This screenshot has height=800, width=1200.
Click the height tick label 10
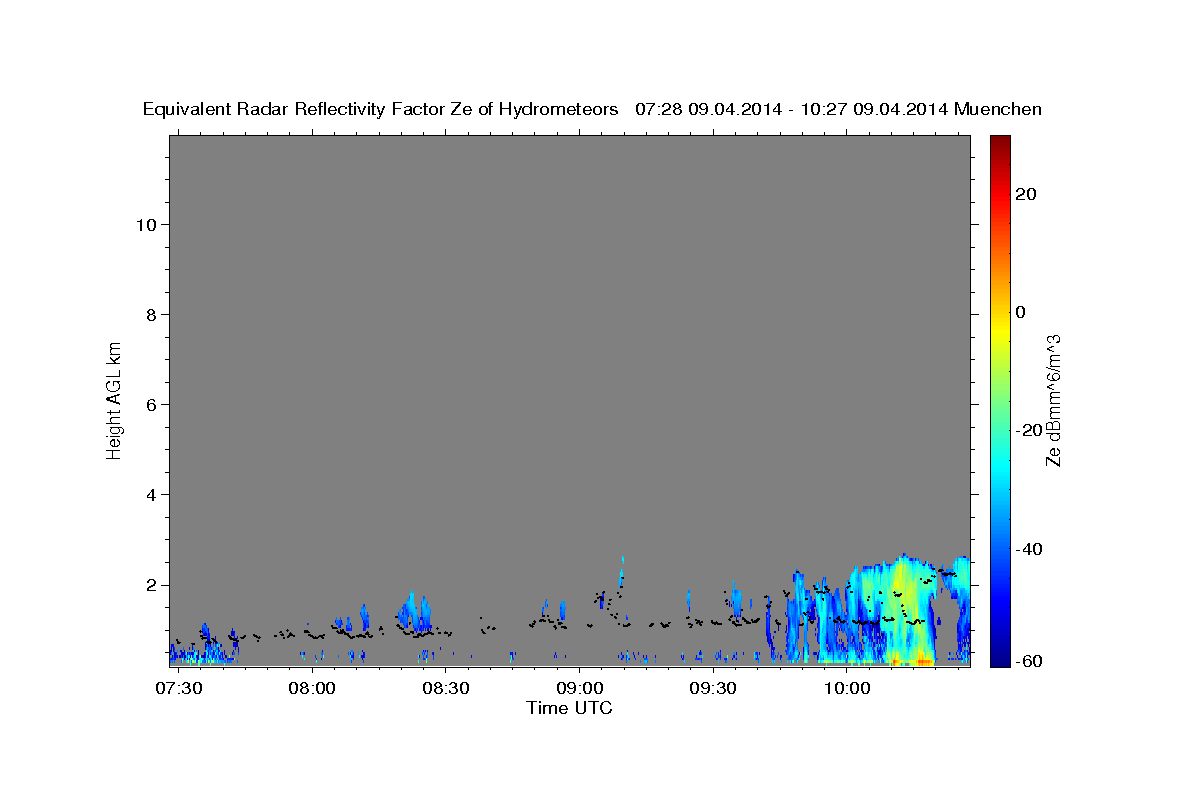click(x=148, y=224)
